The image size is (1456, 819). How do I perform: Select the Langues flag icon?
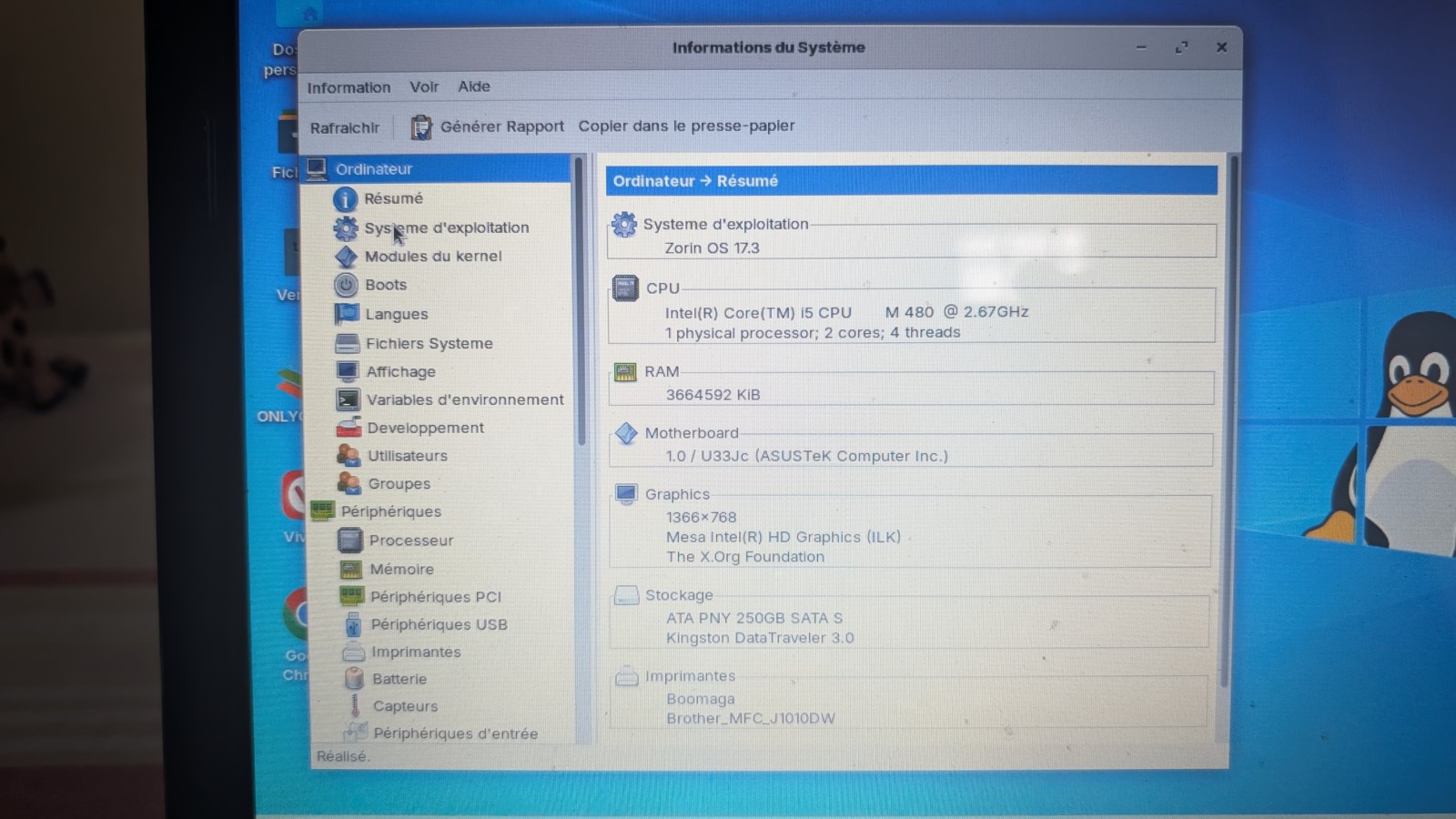[347, 314]
